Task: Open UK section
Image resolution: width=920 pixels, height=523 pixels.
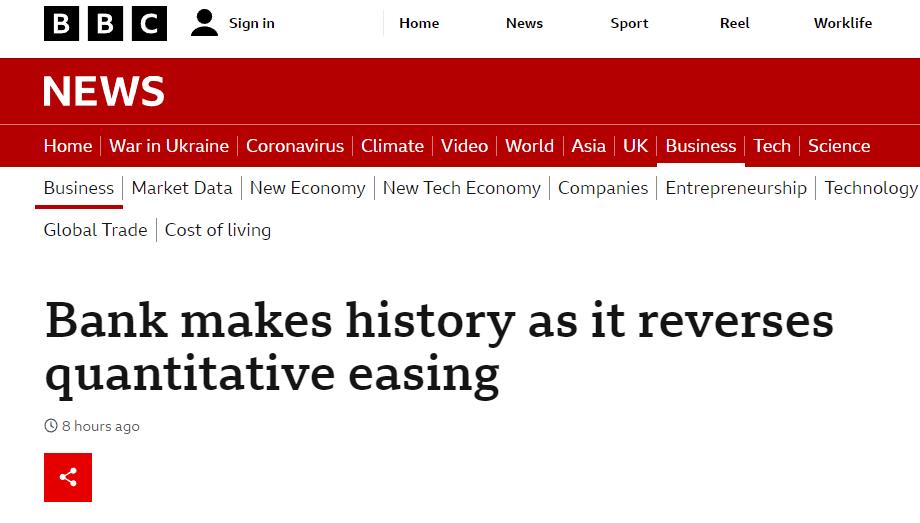Action: (635, 146)
